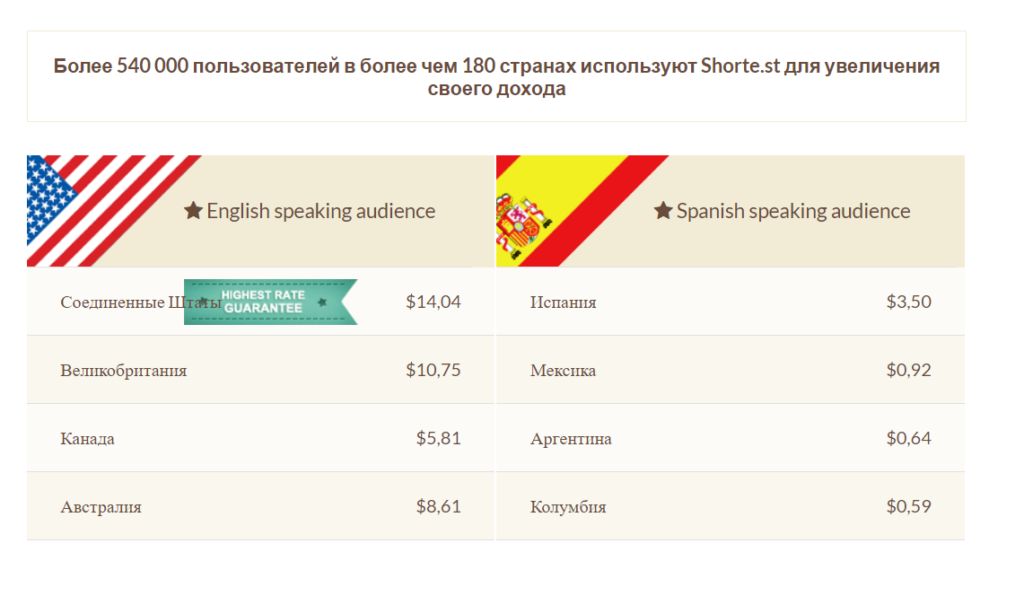This screenshot has width=1024, height=596.
Task: Select the Аргентина row label
Action: pyautogui.click(x=571, y=439)
